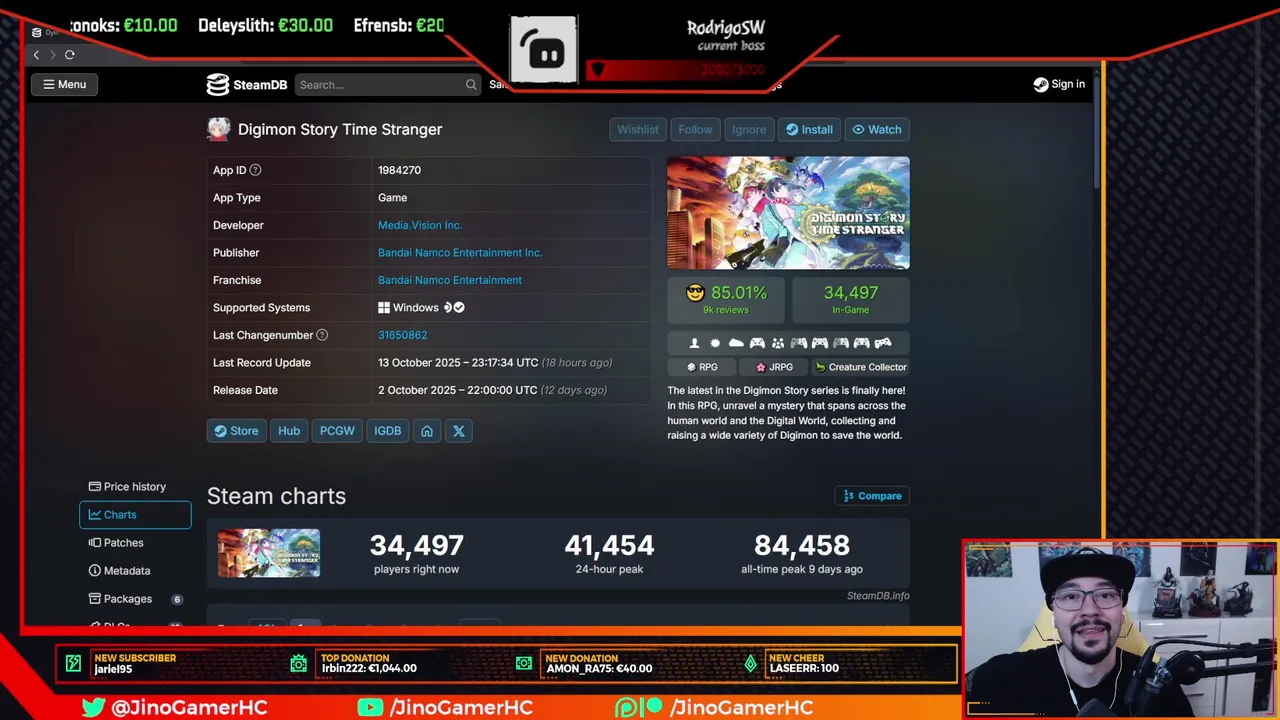Image resolution: width=1280 pixels, height=720 pixels.
Task: Go back with the browser back arrow
Action: [37, 55]
